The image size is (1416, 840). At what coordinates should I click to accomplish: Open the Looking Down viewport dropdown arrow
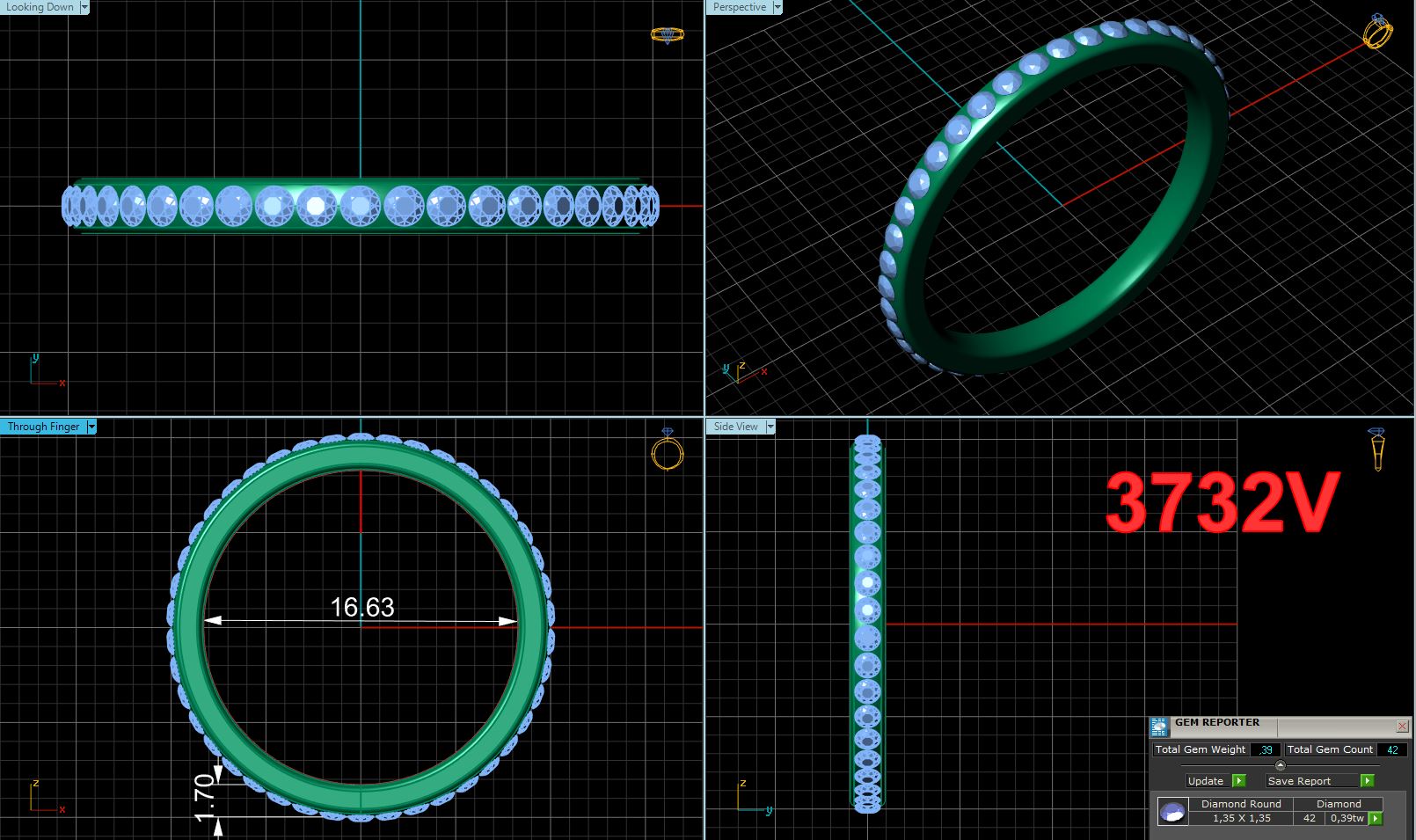tap(84, 7)
